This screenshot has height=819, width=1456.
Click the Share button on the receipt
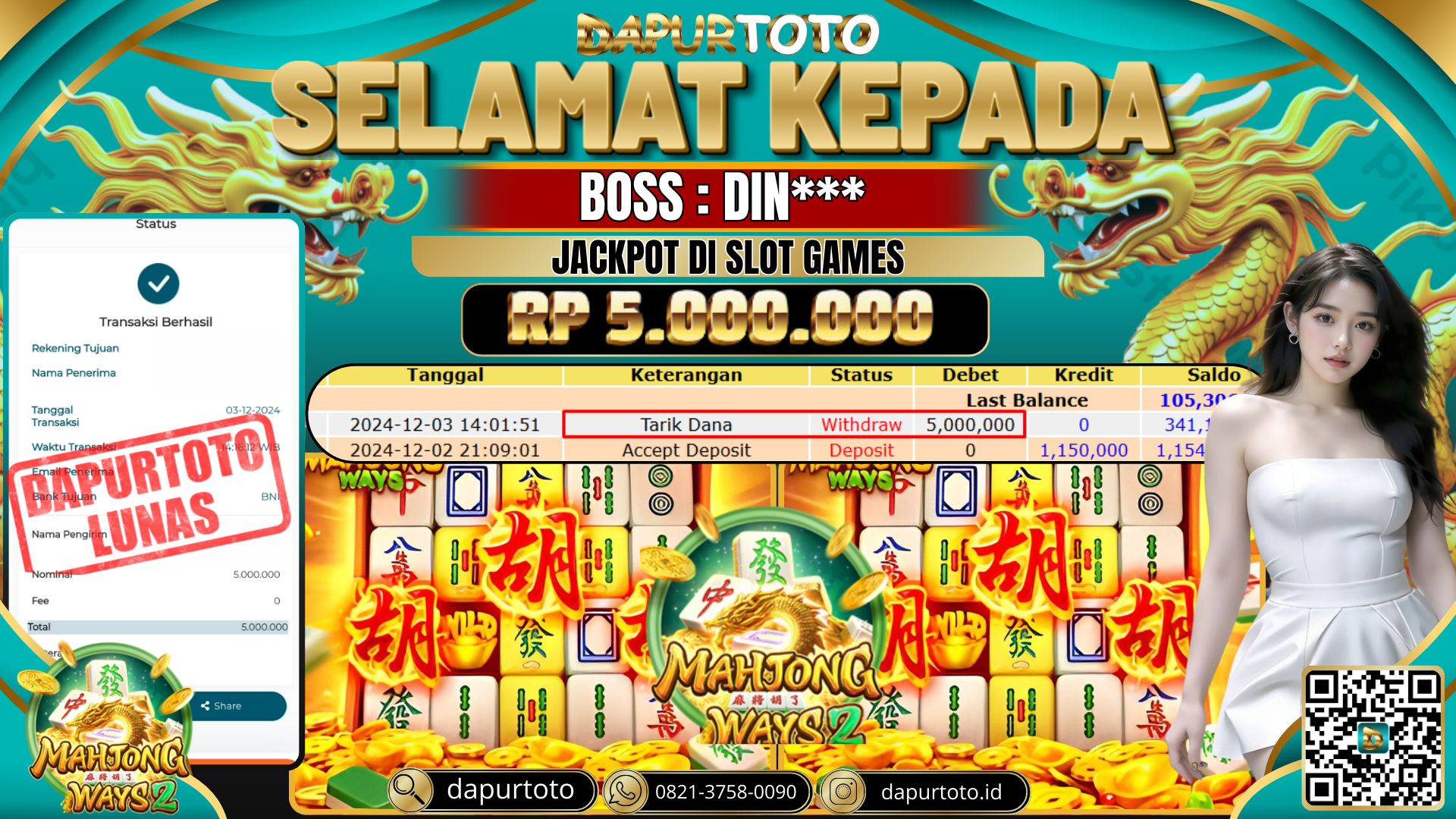(237, 706)
